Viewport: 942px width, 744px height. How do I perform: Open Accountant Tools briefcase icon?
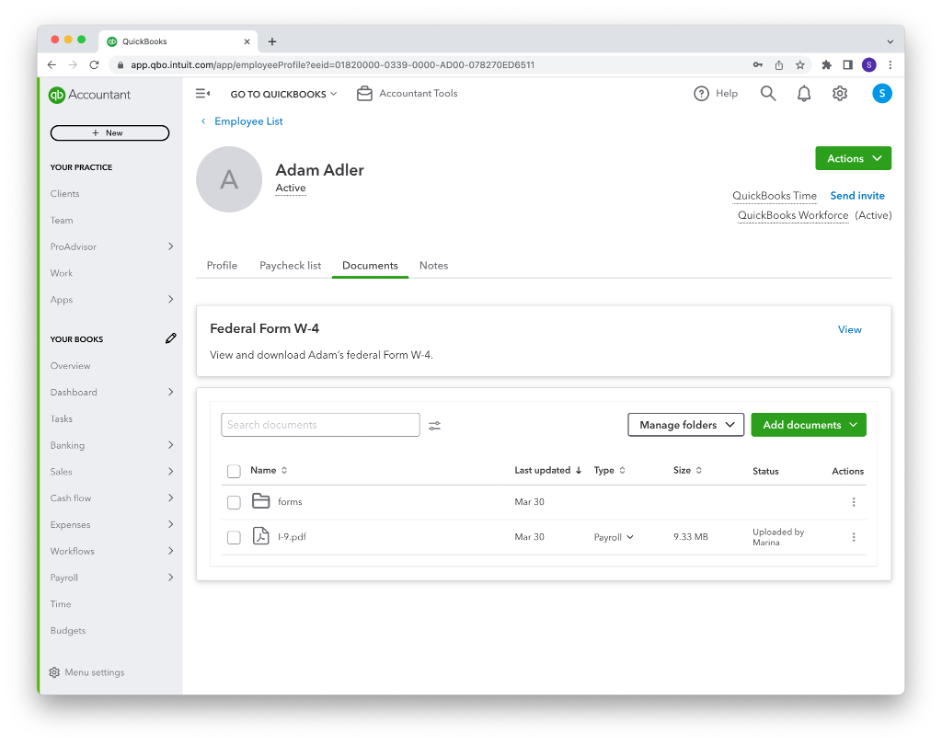364,94
